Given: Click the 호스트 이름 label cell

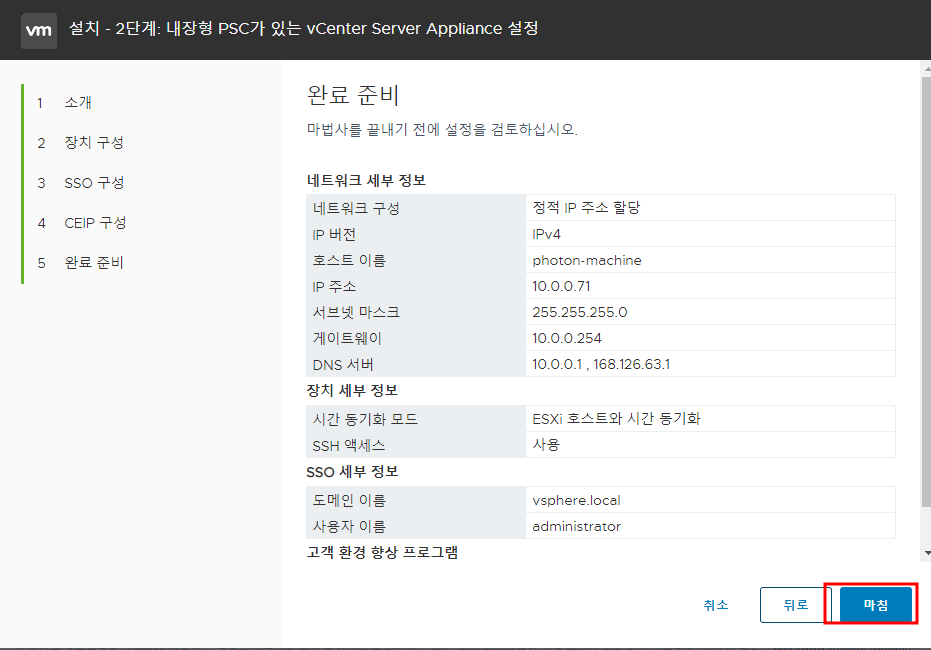Looking at the screenshot, I should 416,260.
